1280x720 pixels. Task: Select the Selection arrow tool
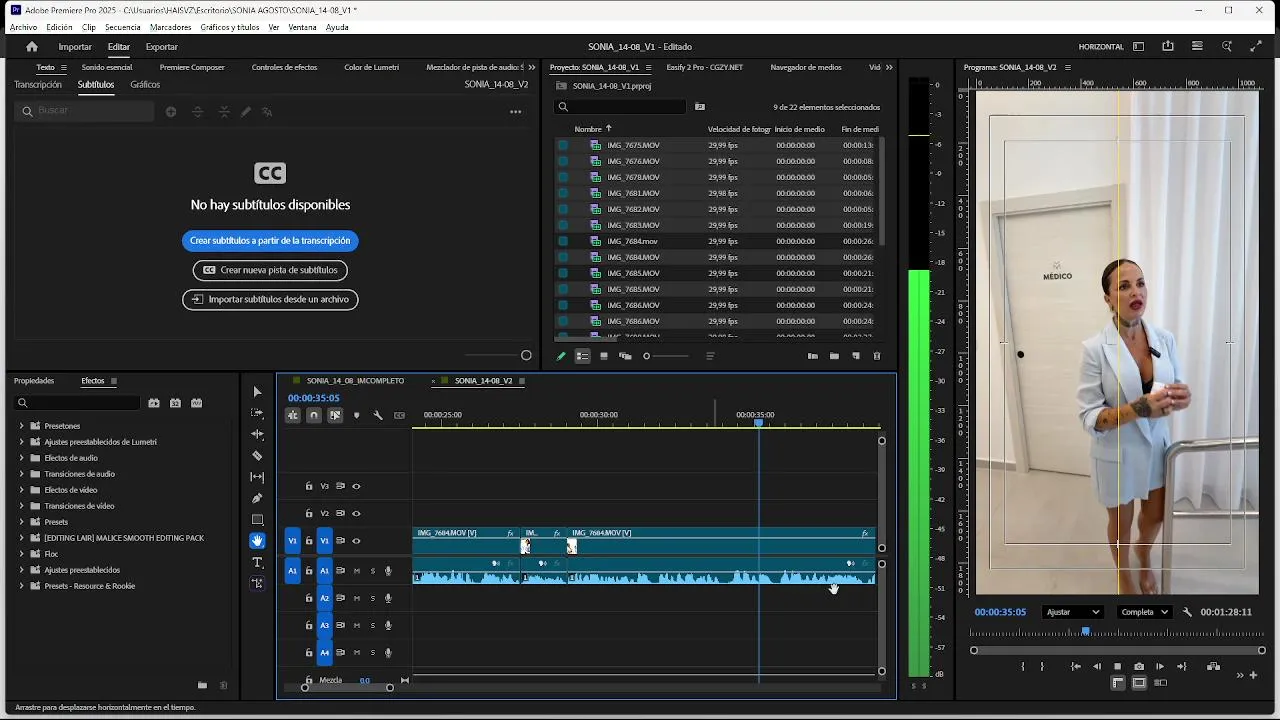(x=257, y=392)
